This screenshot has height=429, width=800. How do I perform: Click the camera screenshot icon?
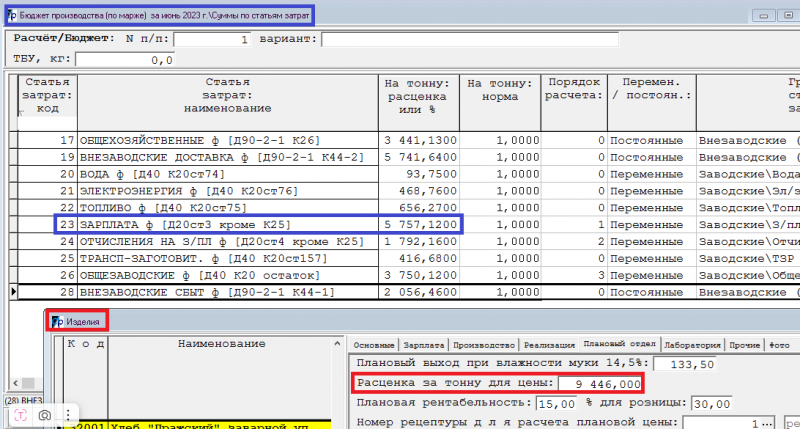45,414
